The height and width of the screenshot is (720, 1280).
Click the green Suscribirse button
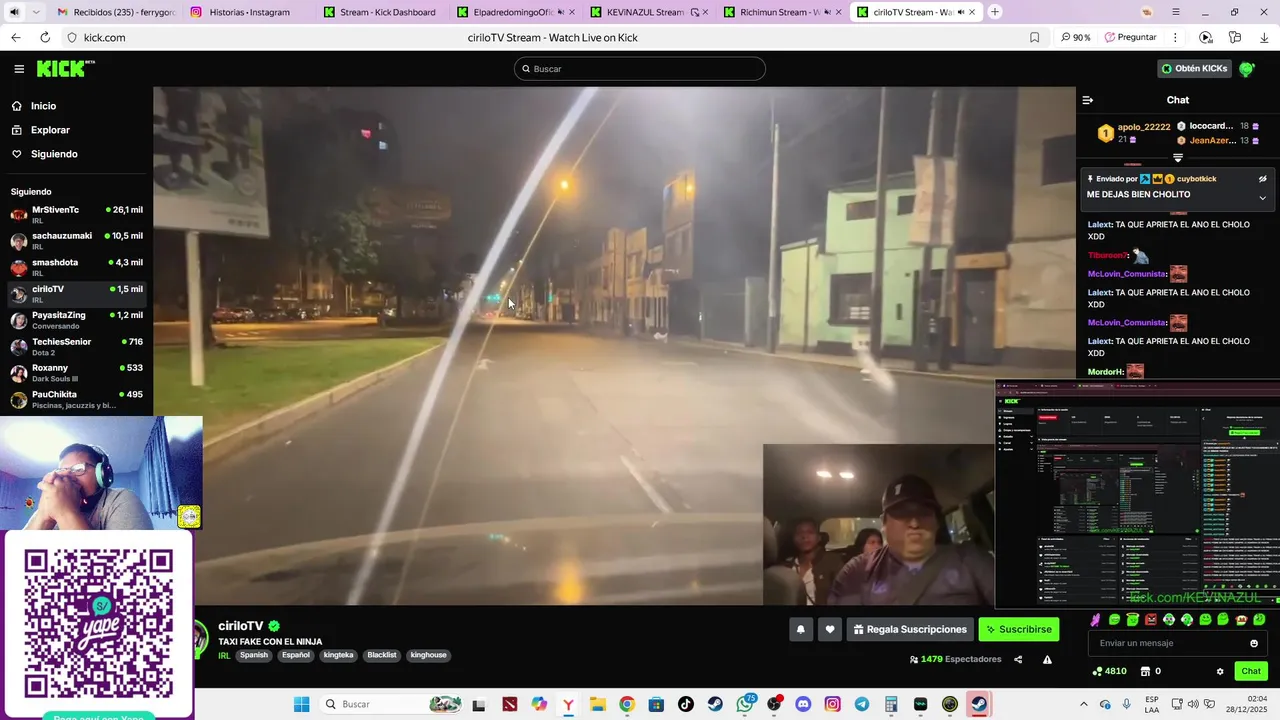click(1018, 629)
